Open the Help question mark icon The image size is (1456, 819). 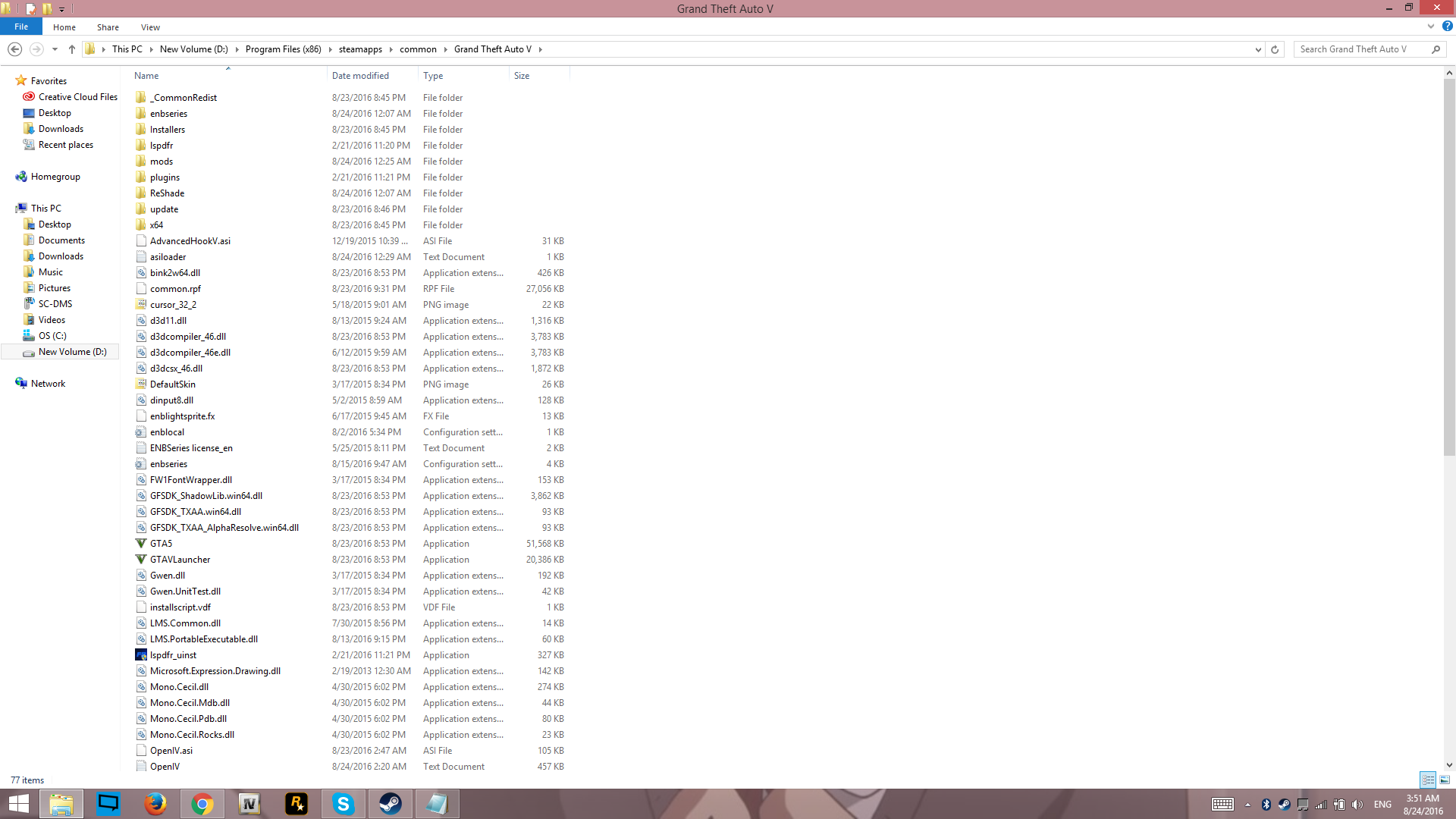click(x=1447, y=26)
